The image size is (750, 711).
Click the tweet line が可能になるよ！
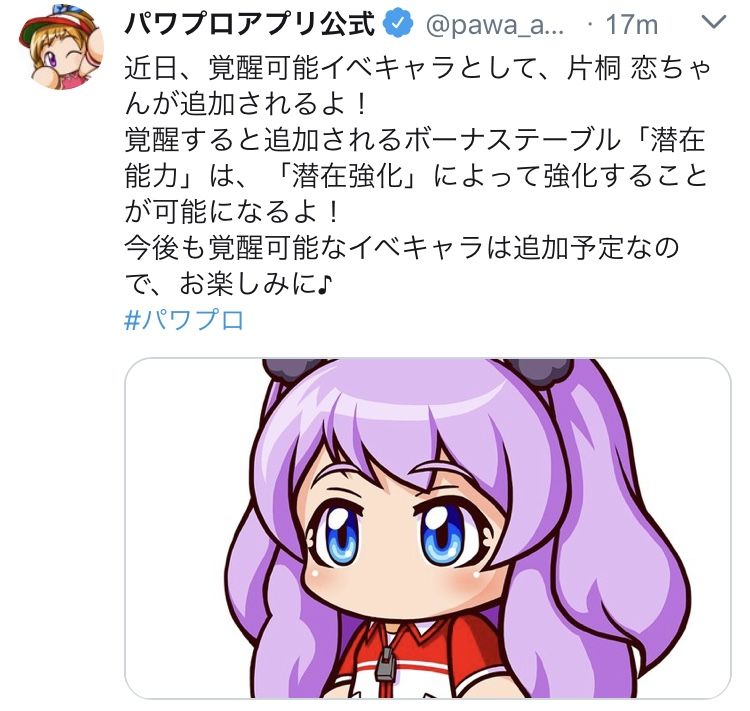coord(232,212)
